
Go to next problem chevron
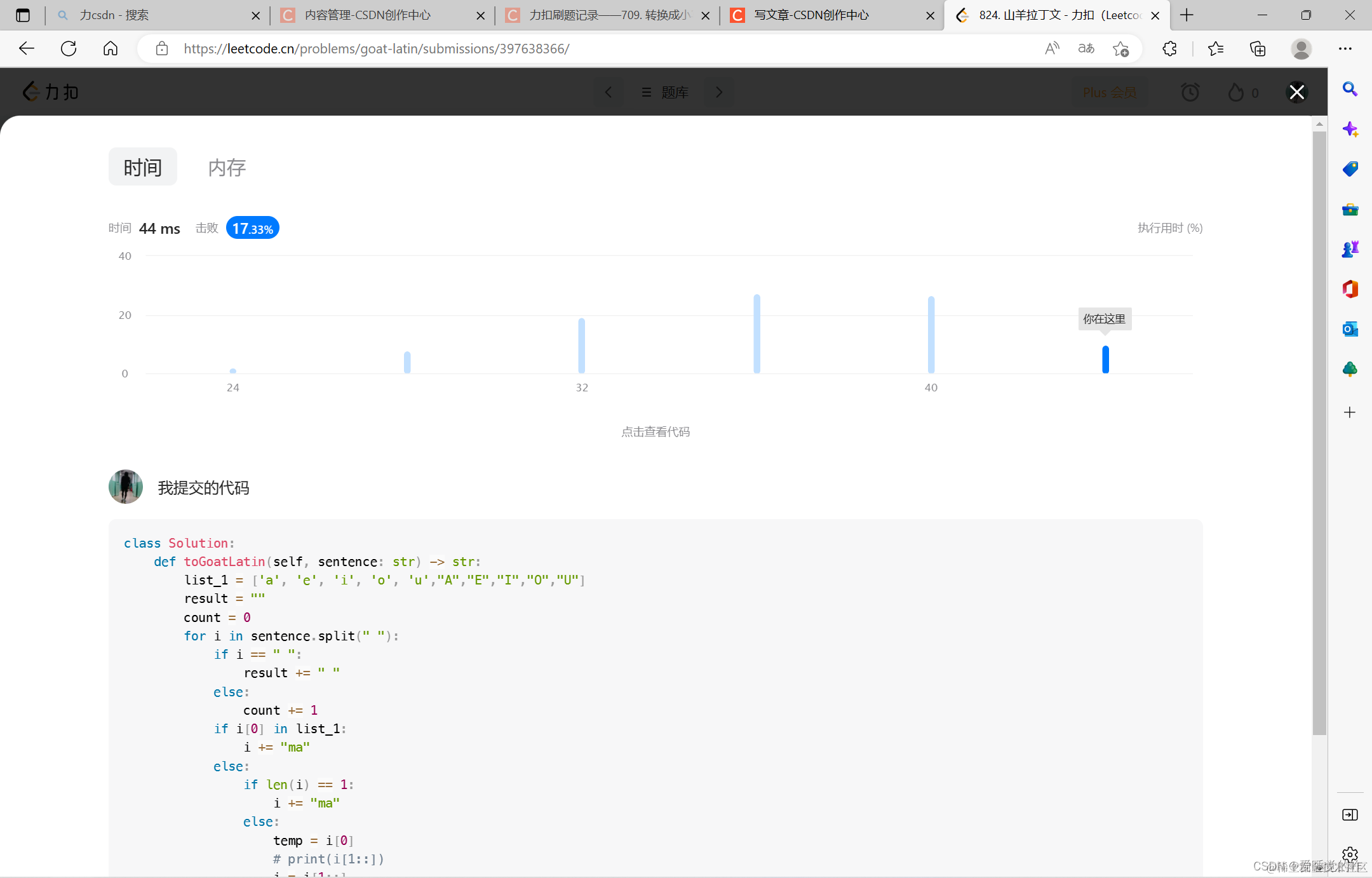pos(719,93)
